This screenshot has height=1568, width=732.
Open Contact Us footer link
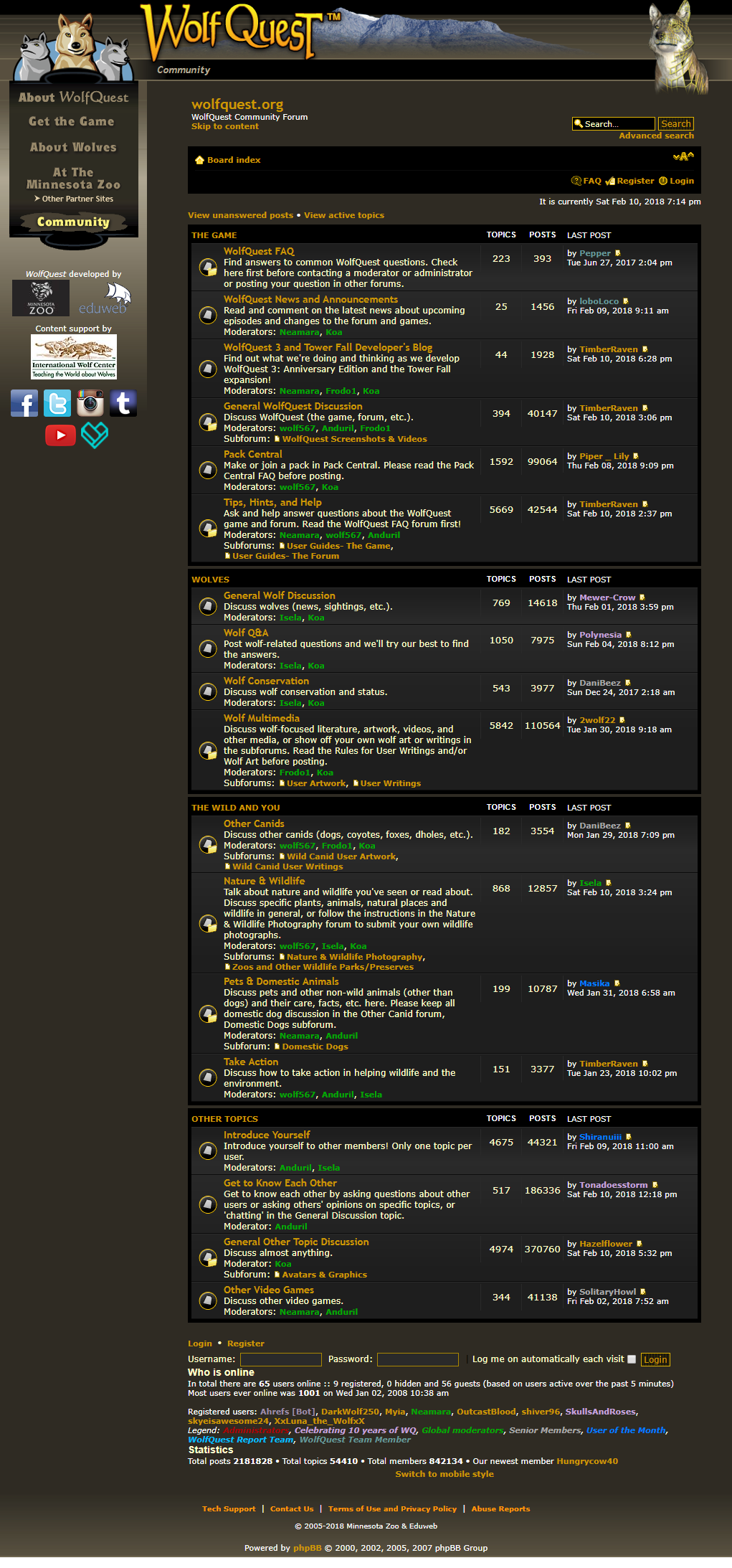click(x=292, y=1508)
